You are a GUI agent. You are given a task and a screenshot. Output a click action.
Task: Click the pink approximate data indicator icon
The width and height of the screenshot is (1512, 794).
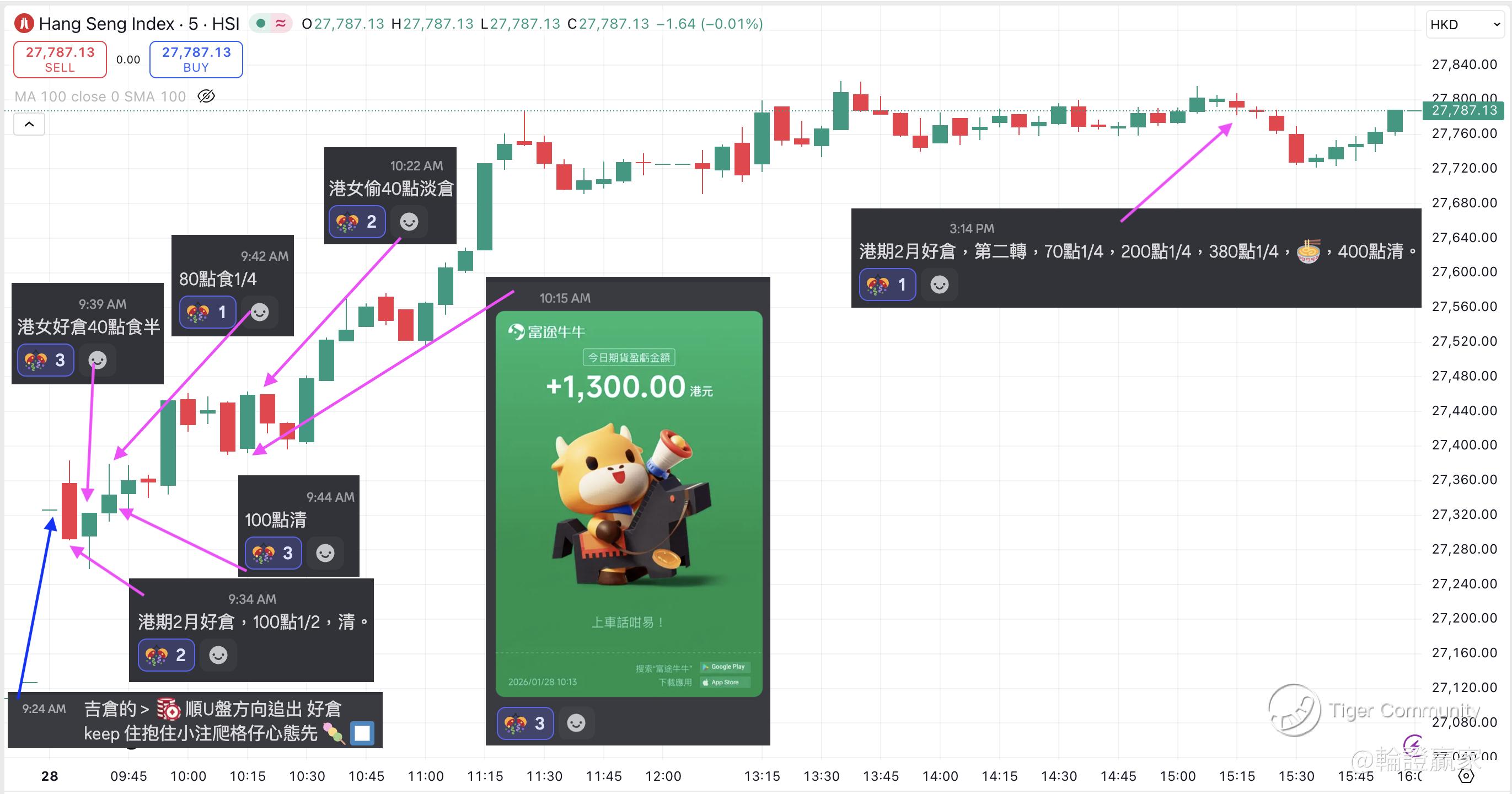(x=281, y=24)
